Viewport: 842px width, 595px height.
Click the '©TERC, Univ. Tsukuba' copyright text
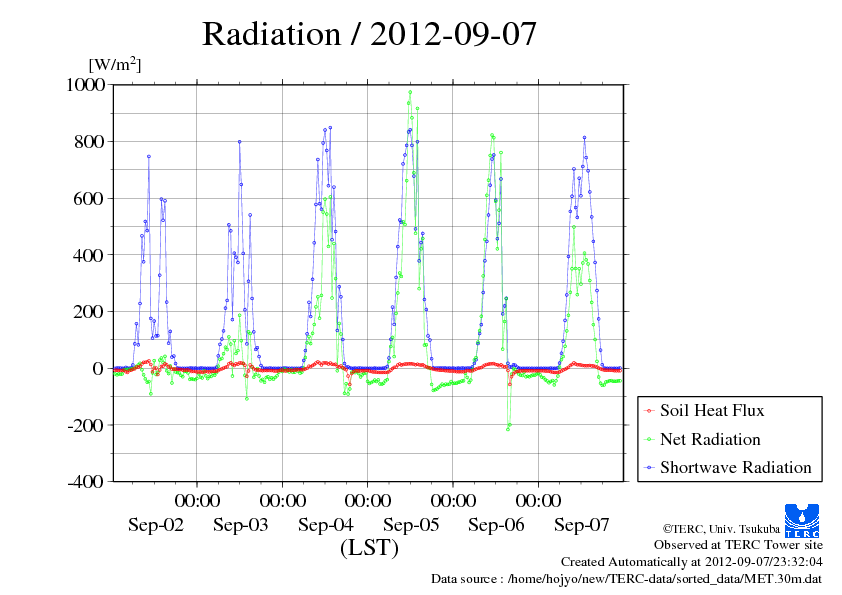point(721,529)
